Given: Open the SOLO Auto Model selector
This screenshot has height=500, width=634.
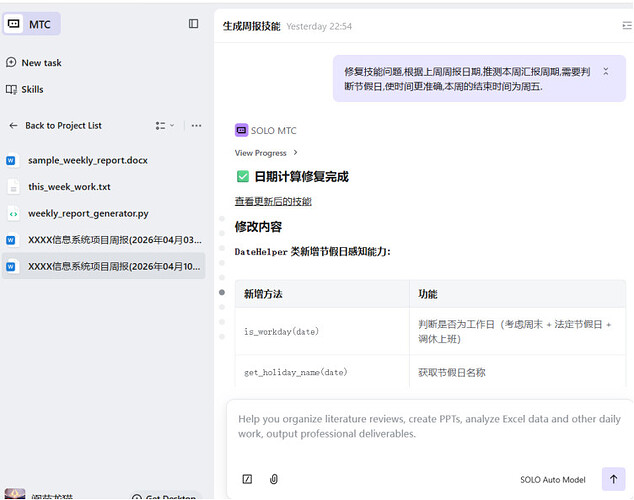Looking at the screenshot, I should 553,480.
